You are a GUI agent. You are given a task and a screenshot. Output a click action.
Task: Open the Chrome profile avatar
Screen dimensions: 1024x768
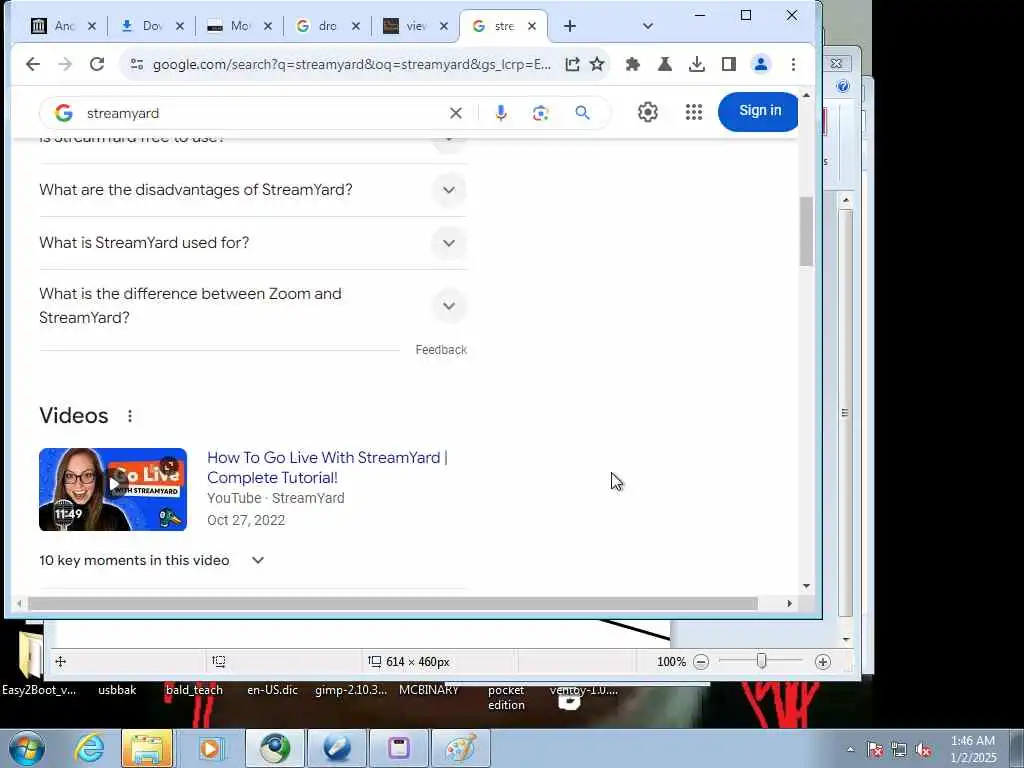pyautogui.click(x=761, y=64)
